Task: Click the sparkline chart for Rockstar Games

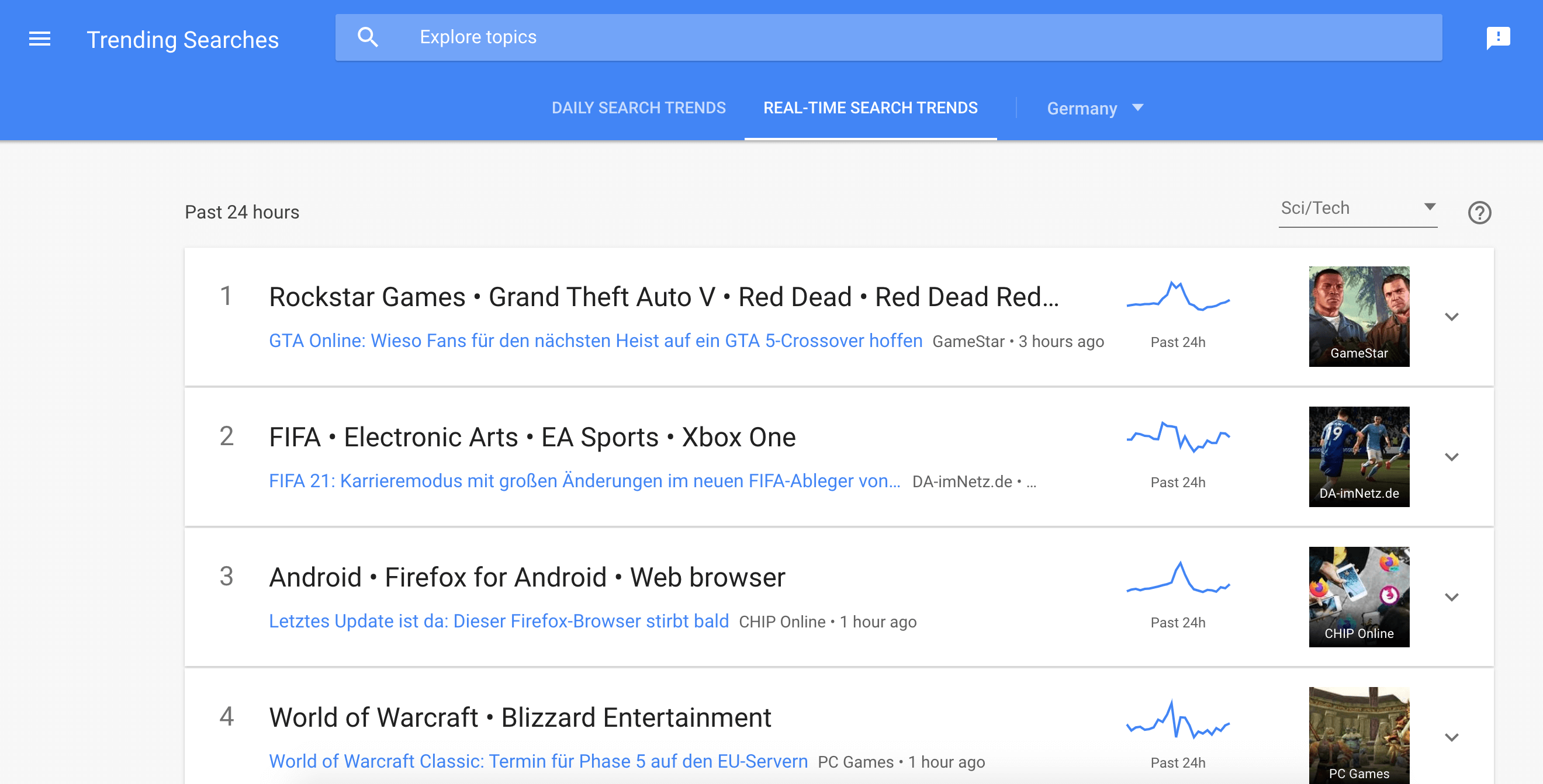Action: click(1177, 296)
